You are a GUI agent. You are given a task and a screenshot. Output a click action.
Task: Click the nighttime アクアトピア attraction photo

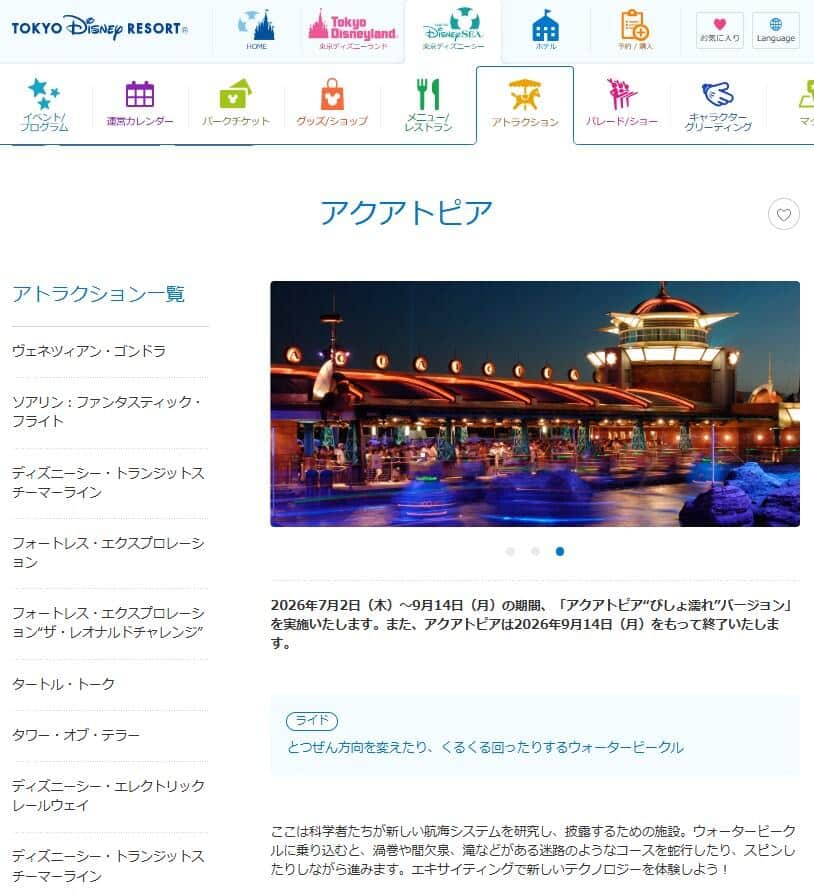535,403
